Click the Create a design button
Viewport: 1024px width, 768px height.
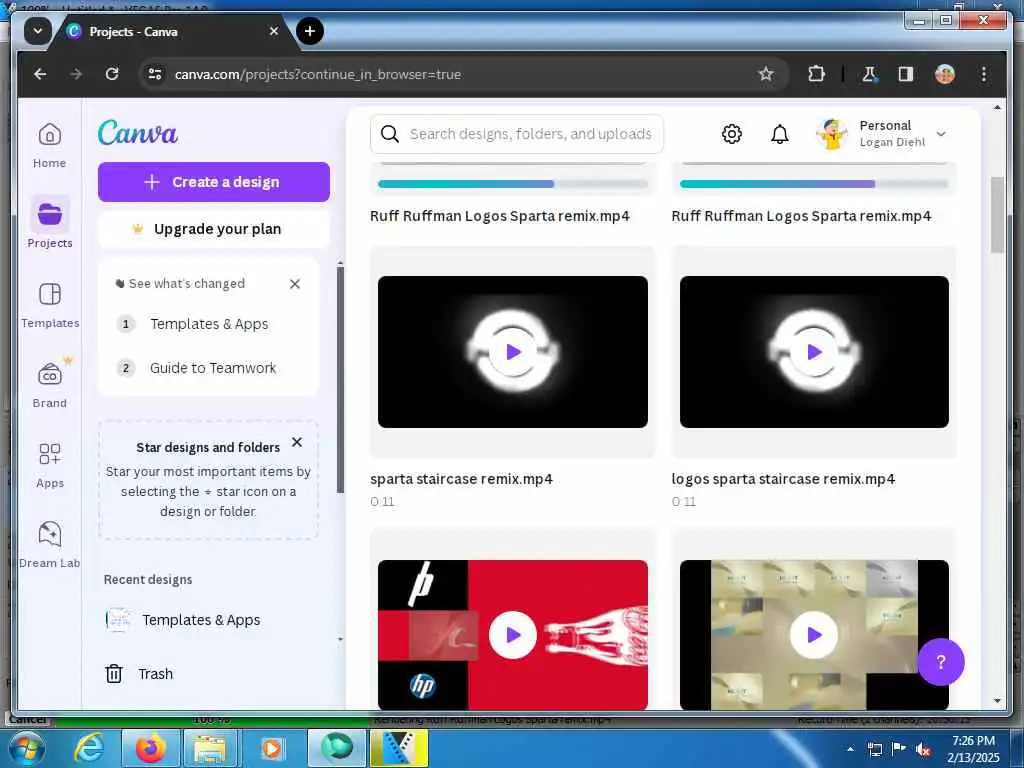(214, 182)
